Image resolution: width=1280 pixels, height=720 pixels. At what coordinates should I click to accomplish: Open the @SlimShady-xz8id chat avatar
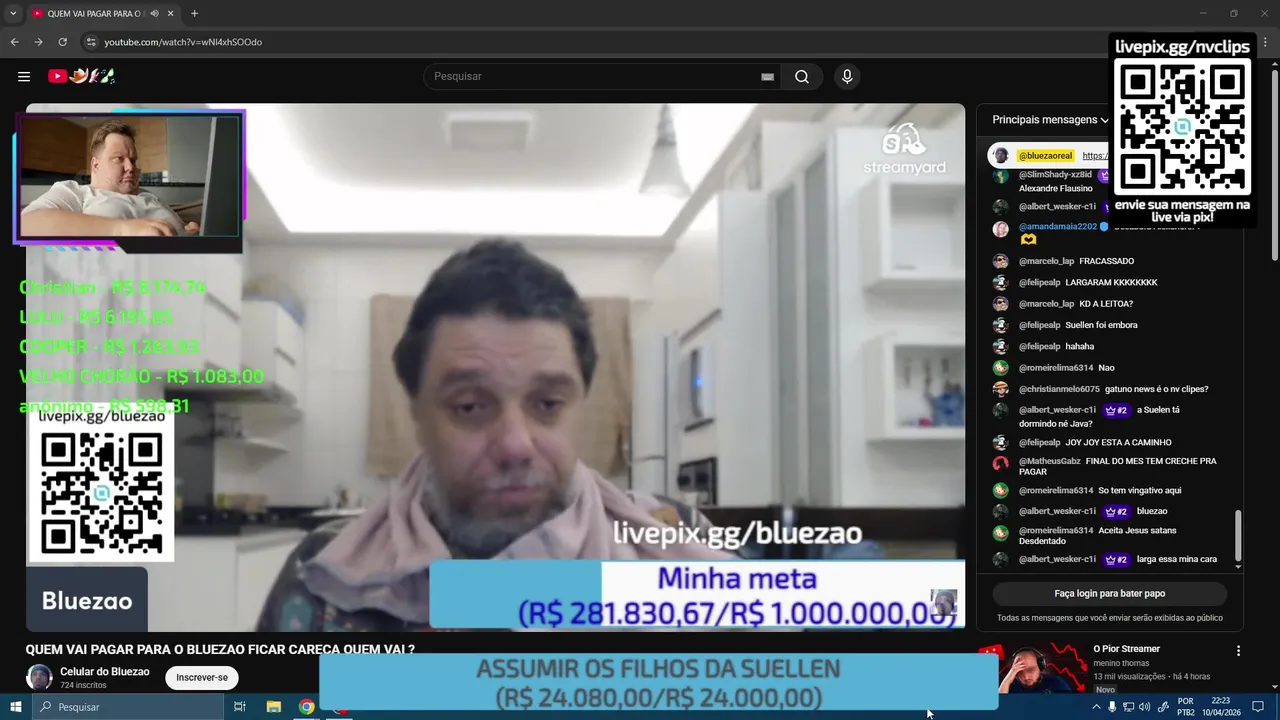tap(1000, 176)
